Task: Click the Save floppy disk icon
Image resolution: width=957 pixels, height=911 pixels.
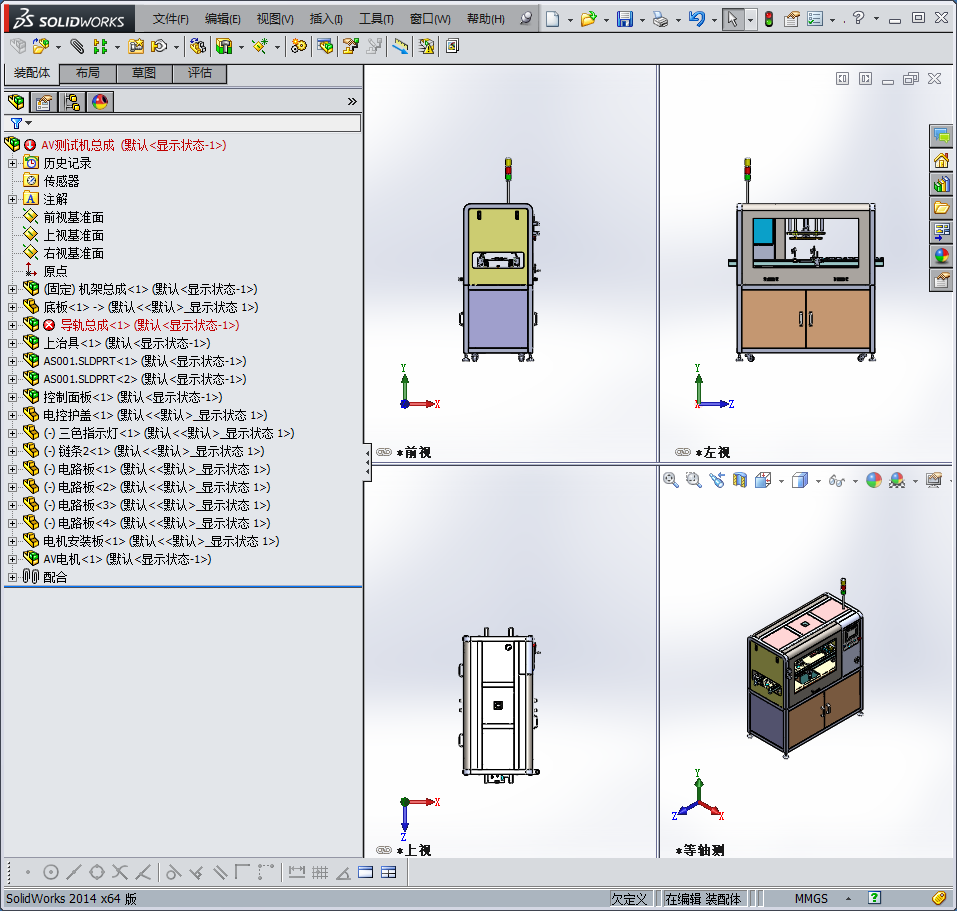Action: (x=624, y=19)
